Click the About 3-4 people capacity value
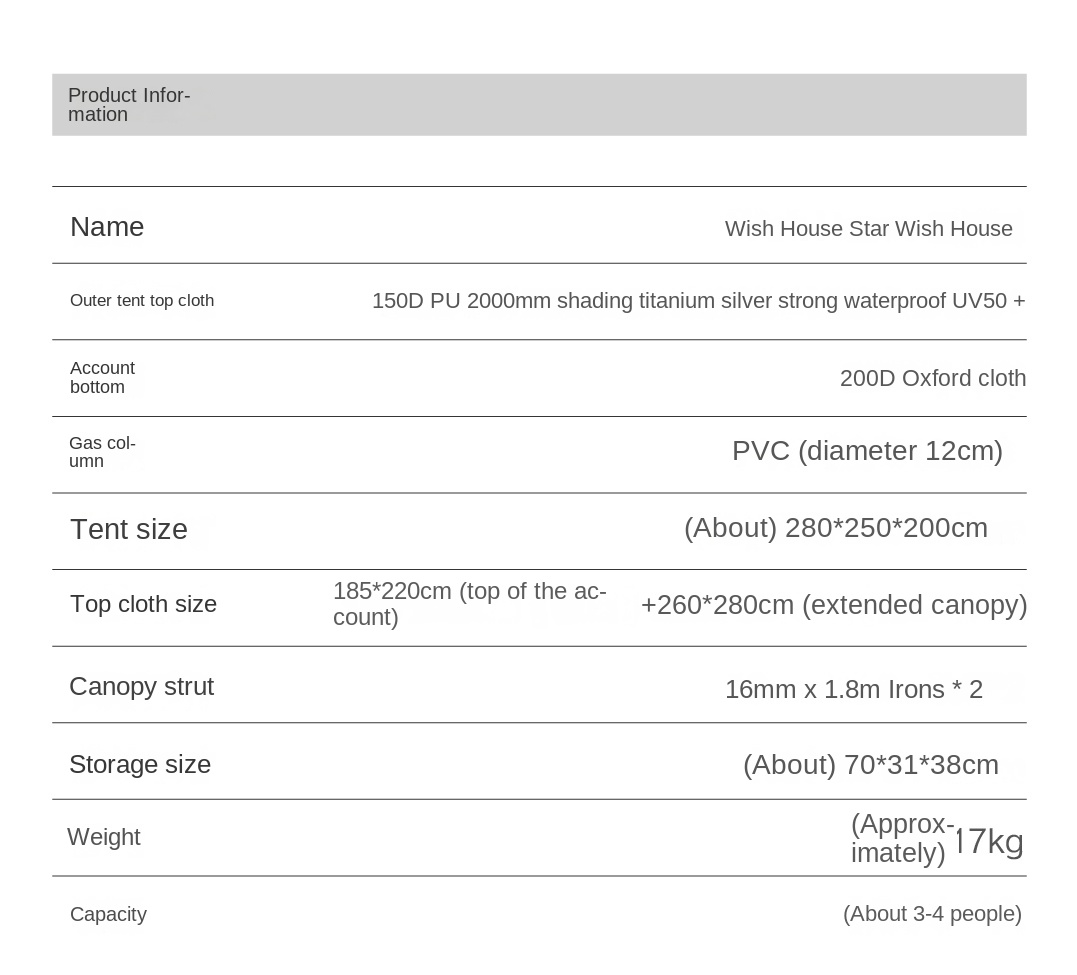 tap(932, 914)
